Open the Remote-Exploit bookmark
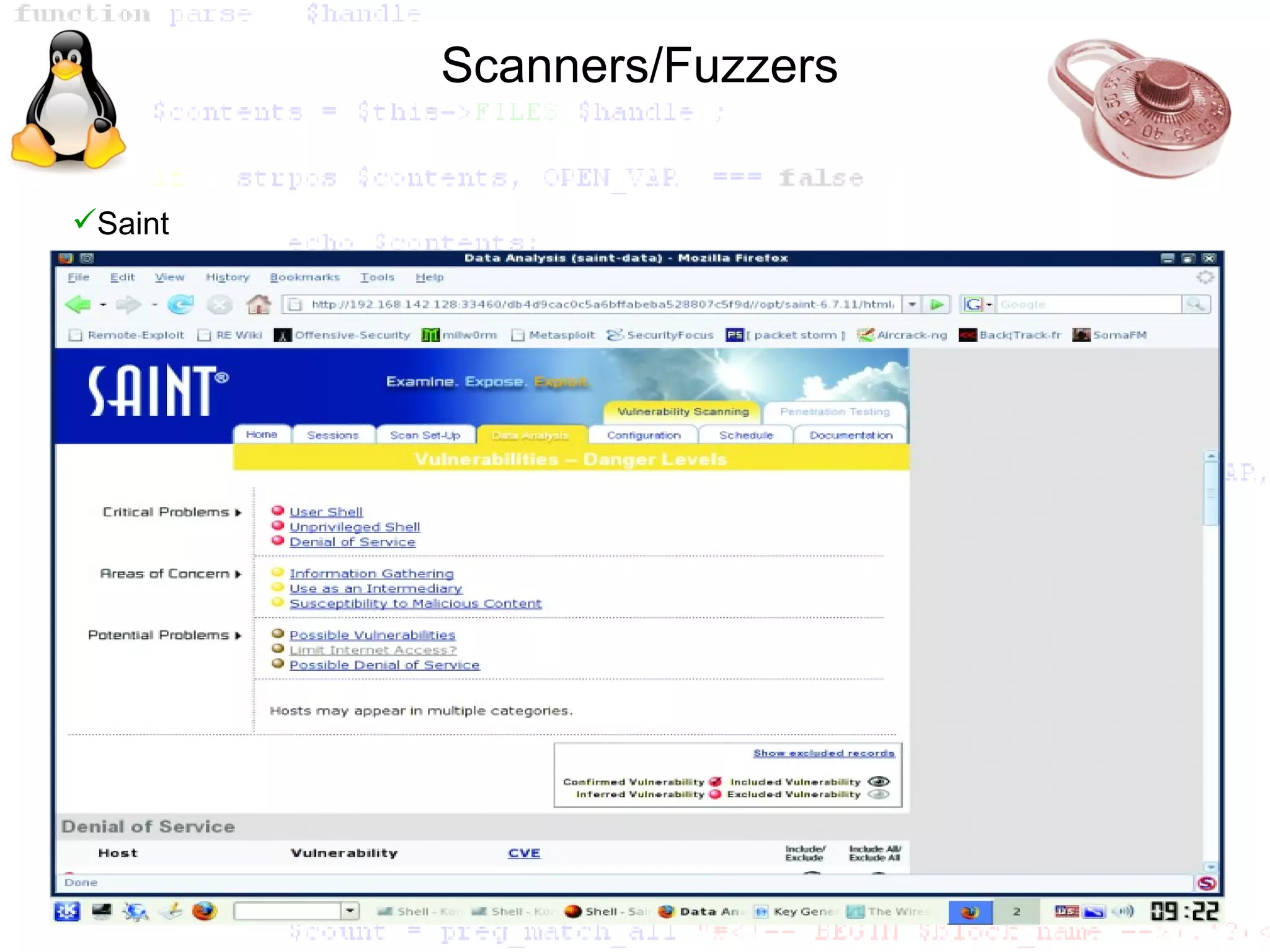This screenshot has height=952, width=1270. click(x=127, y=335)
